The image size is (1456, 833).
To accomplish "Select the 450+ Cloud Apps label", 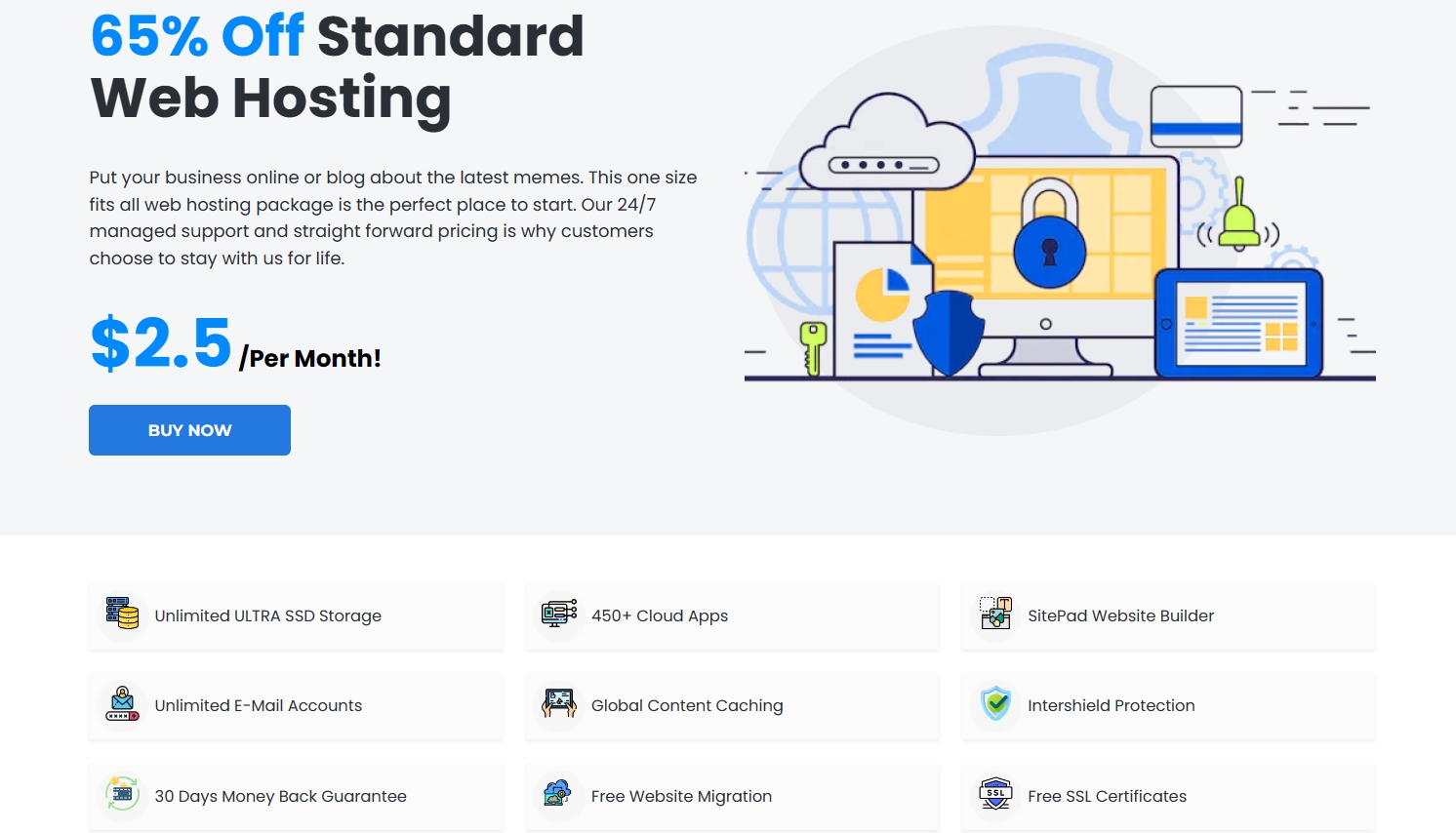I will coord(660,616).
